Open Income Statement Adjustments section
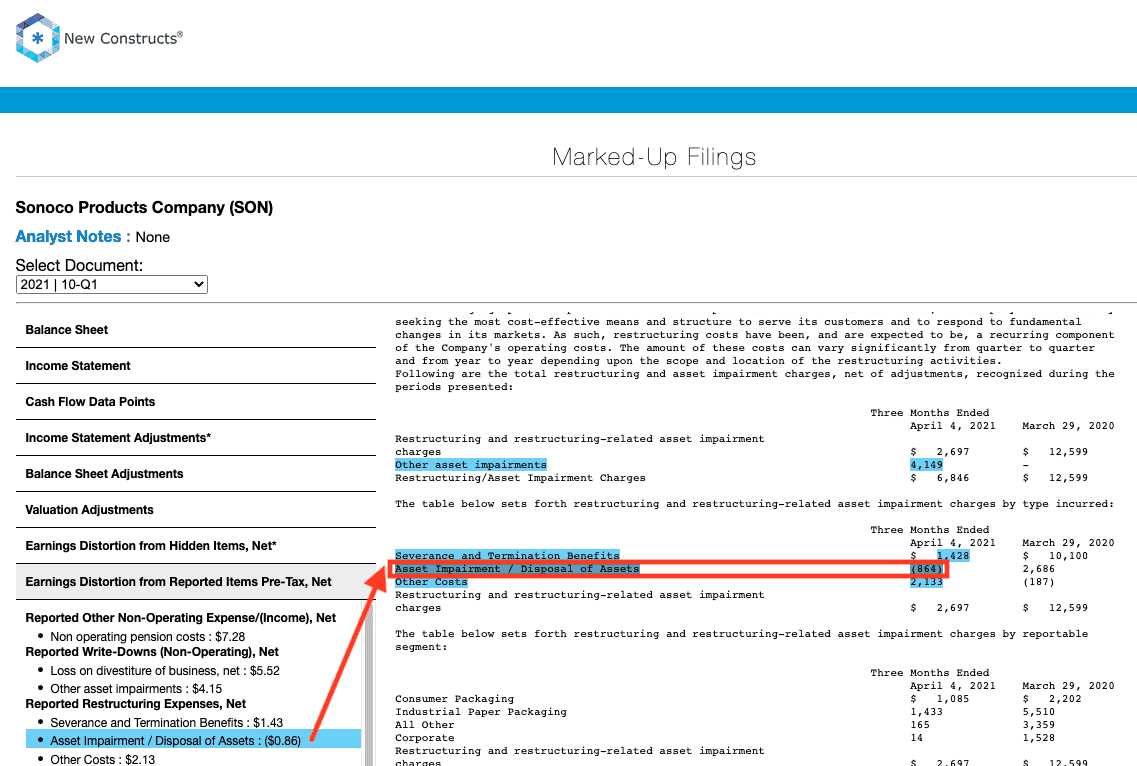Viewport: 1137px width, 766px height. coord(196,438)
